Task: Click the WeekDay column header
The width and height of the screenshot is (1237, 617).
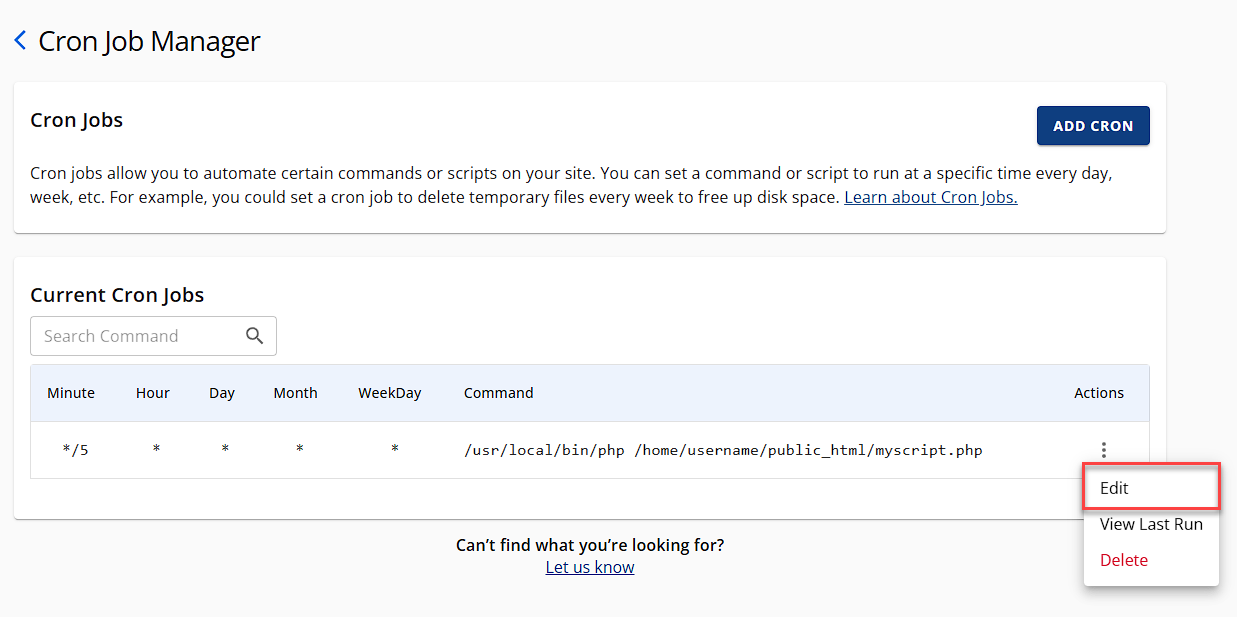Action: pos(390,393)
